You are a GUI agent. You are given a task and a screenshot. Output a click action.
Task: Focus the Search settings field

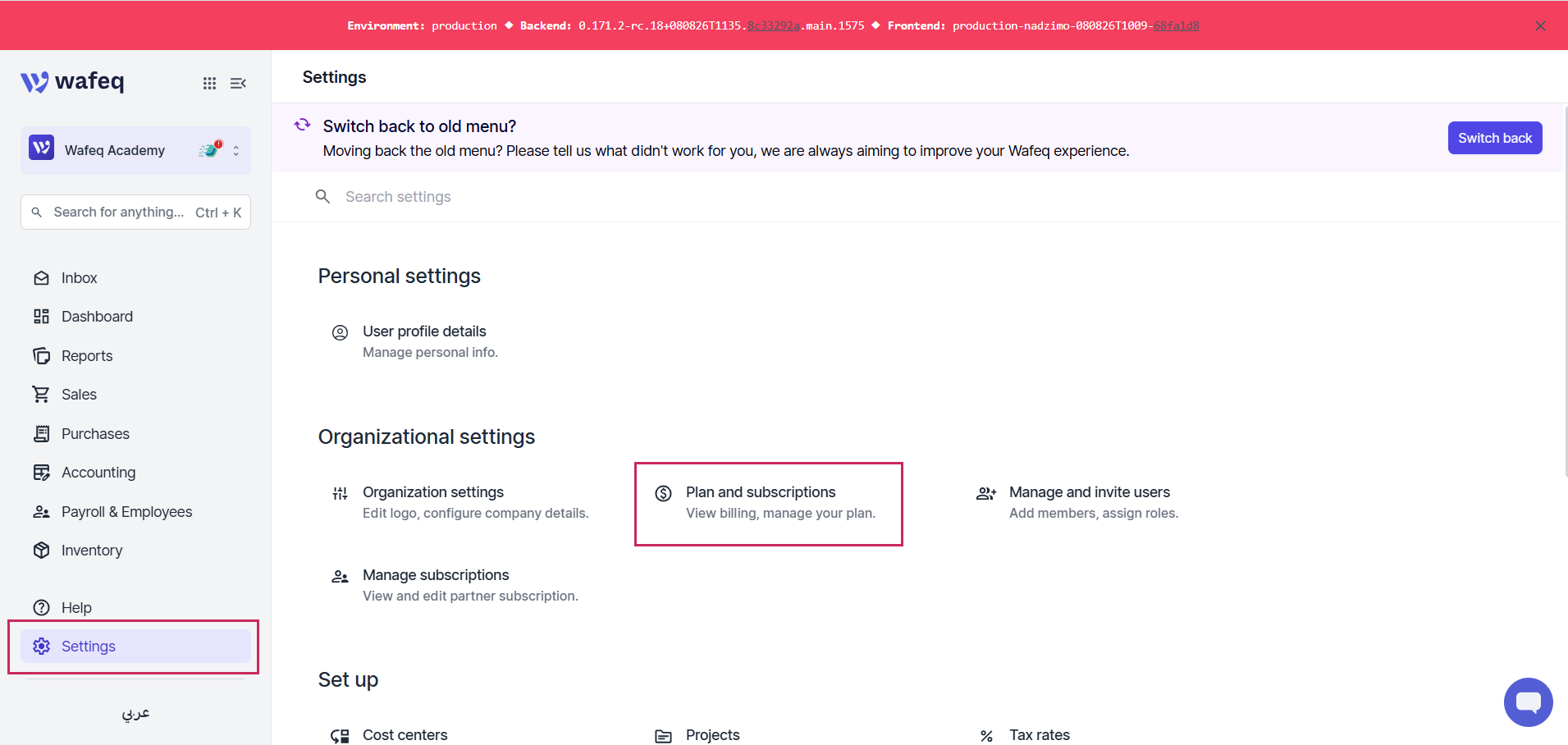[x=738, y=197]
